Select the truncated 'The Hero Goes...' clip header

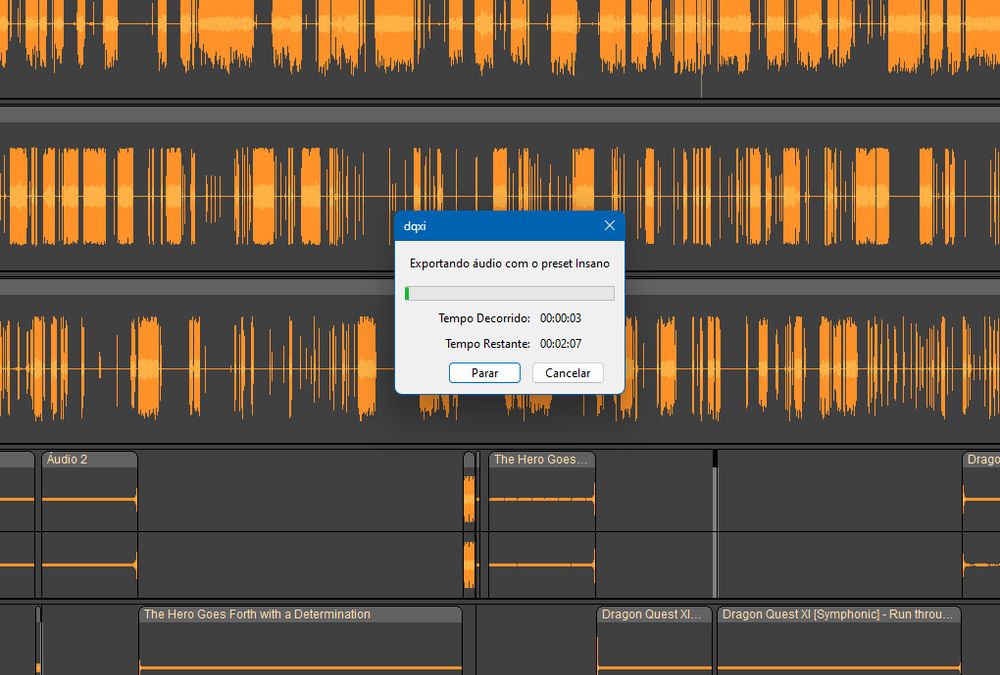[x=540, y=460]
